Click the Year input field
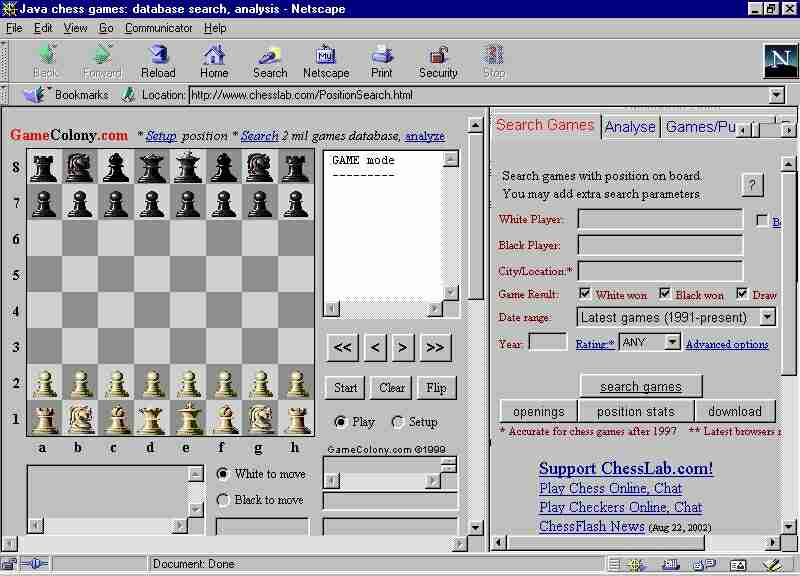This screenshot has height=576, width=800. click(x=547, y=342)
